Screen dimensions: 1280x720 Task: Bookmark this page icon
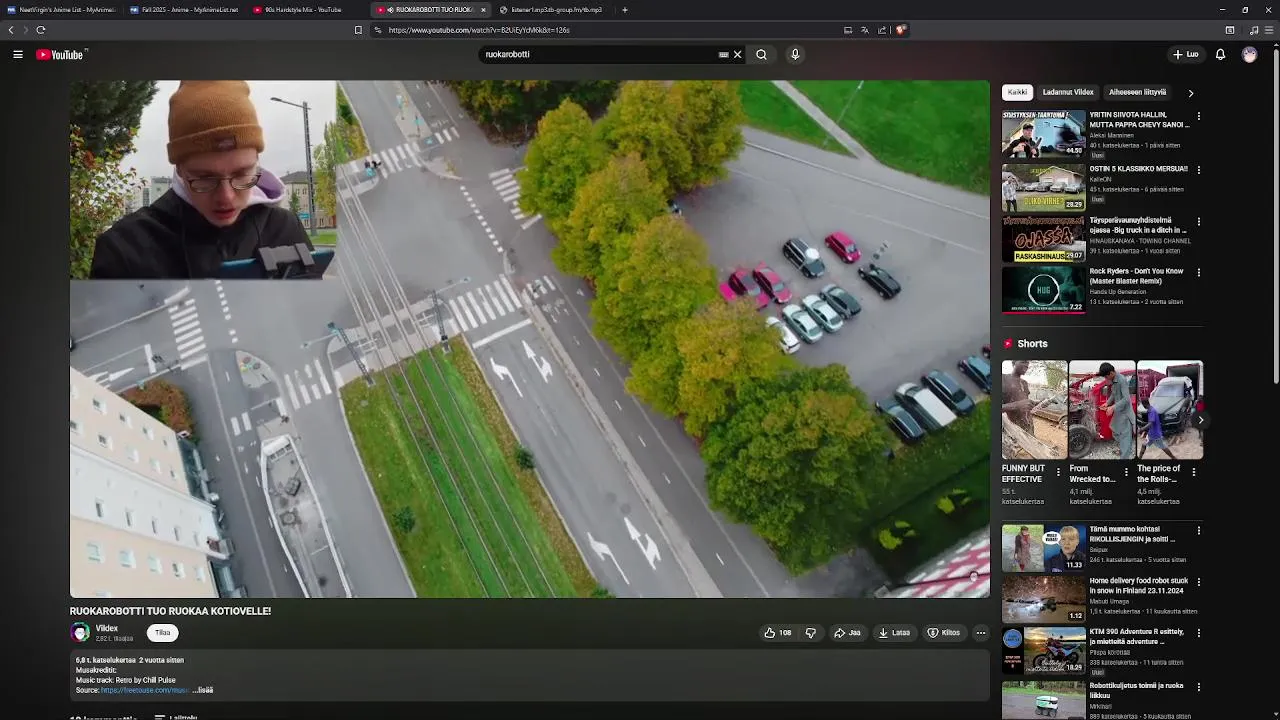tap(358, 30)
